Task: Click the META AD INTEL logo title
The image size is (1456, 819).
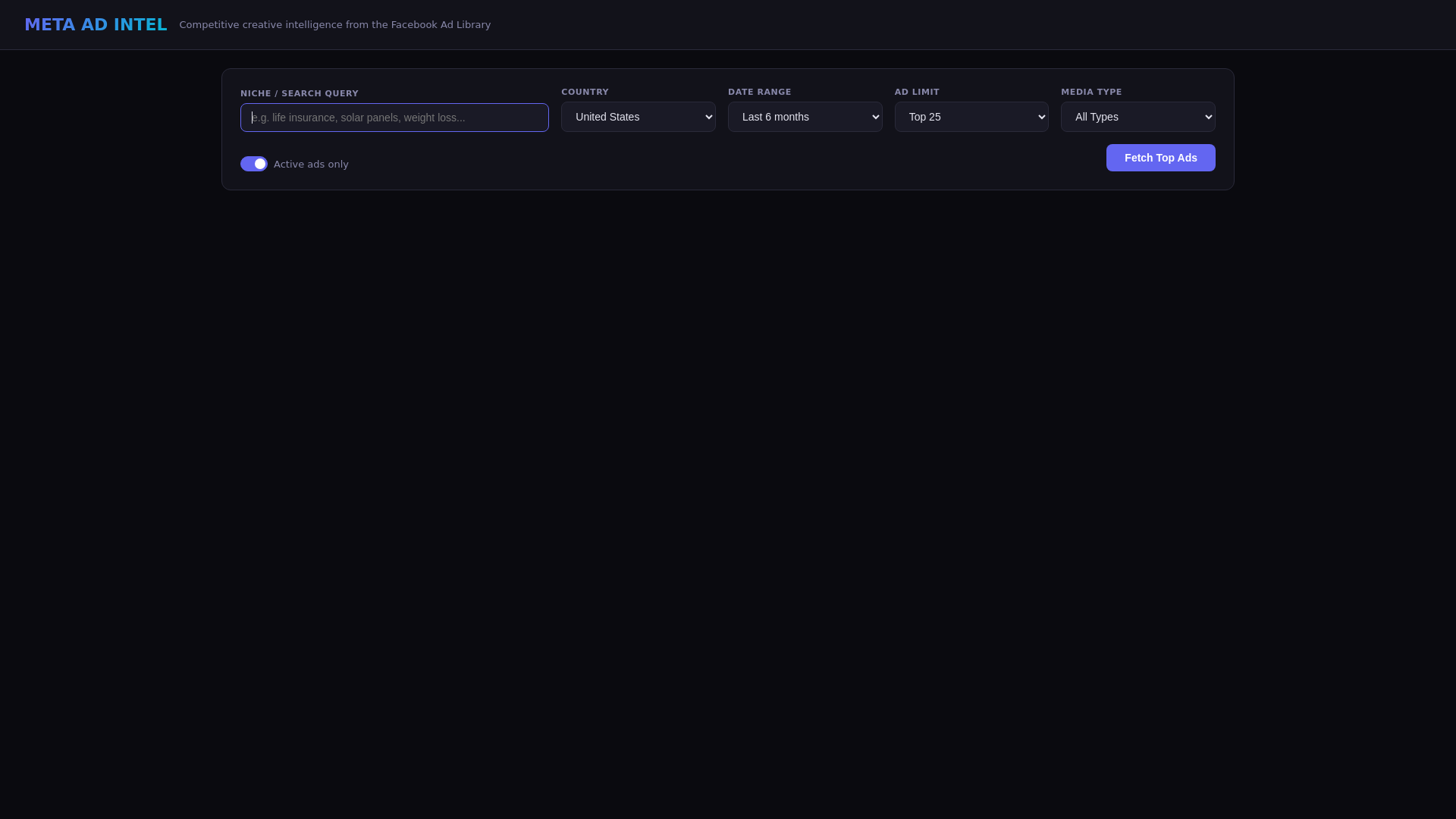Action: (x=96, y=24)
